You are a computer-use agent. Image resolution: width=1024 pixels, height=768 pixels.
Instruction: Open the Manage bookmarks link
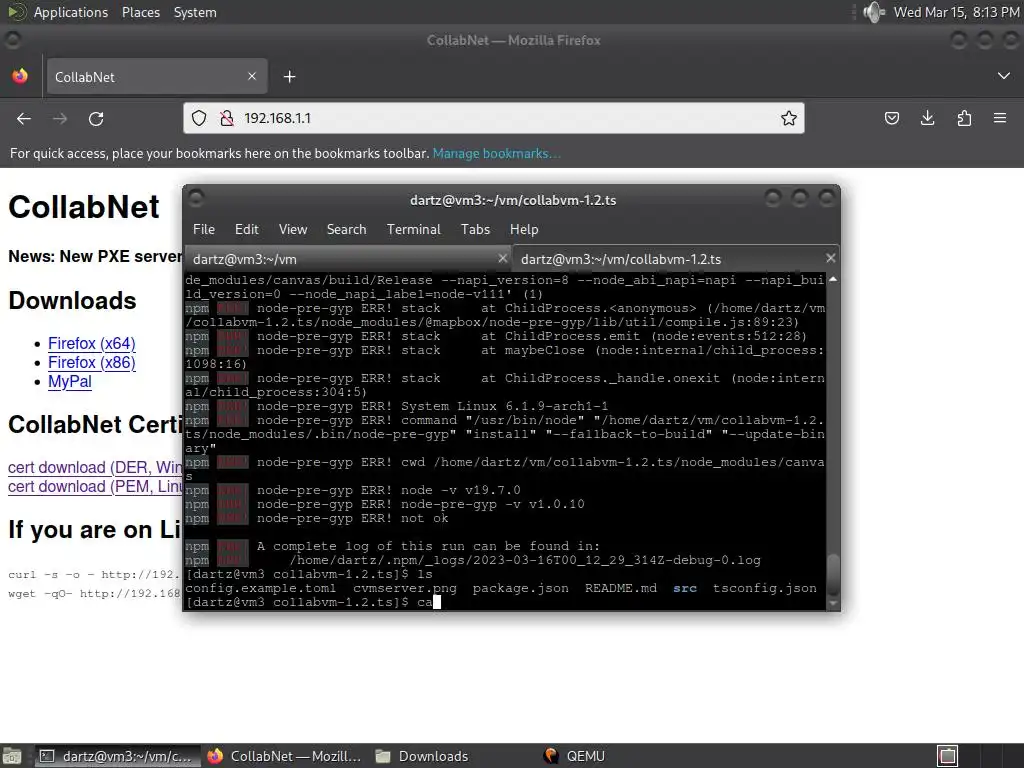pos(496,153)
